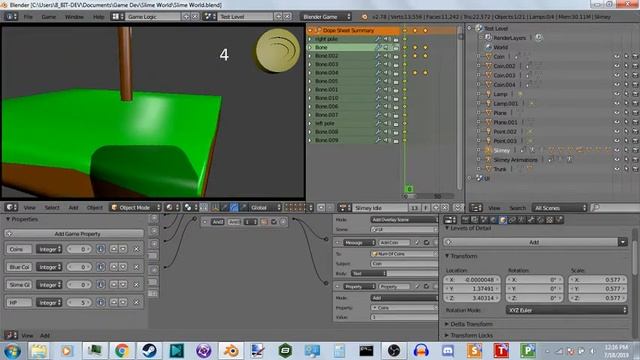
Task: Open the properties editor type icon
Action: tap(450, 220)
